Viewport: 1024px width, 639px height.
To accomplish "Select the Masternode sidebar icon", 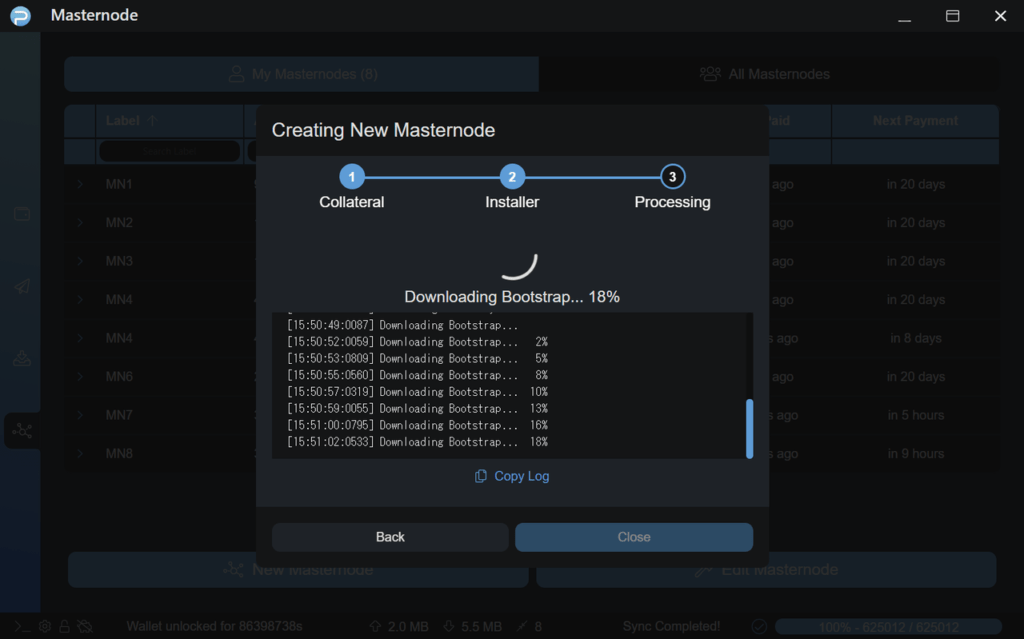I will [22, 431].
